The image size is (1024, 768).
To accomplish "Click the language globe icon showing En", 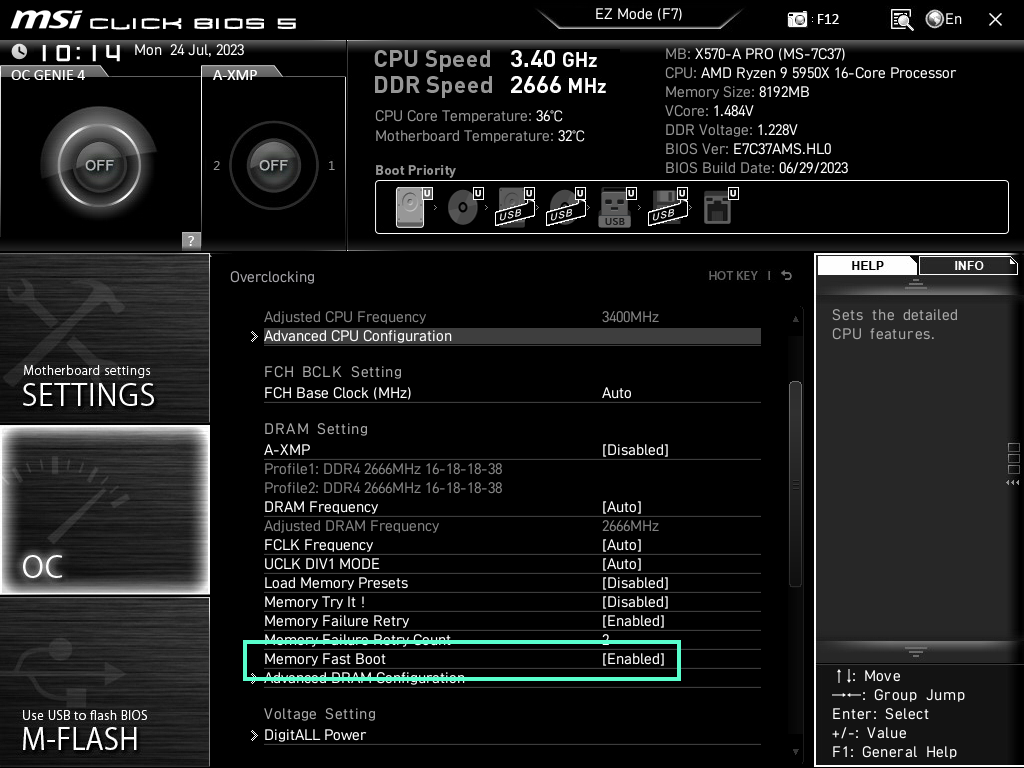I will pyautogui.click(x=941, y=19).
